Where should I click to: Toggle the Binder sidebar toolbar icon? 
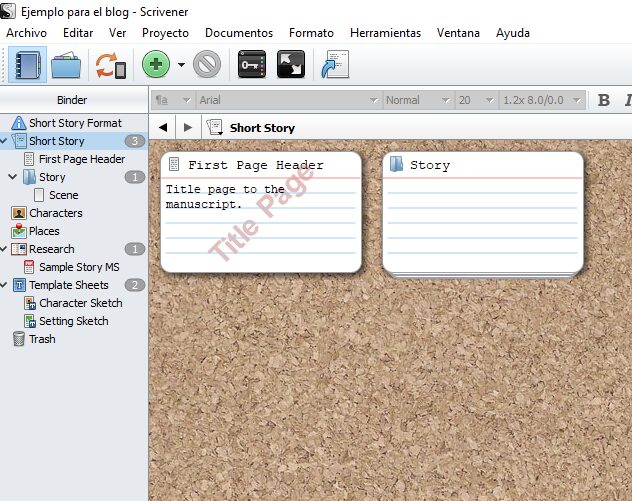pos(27,64)
